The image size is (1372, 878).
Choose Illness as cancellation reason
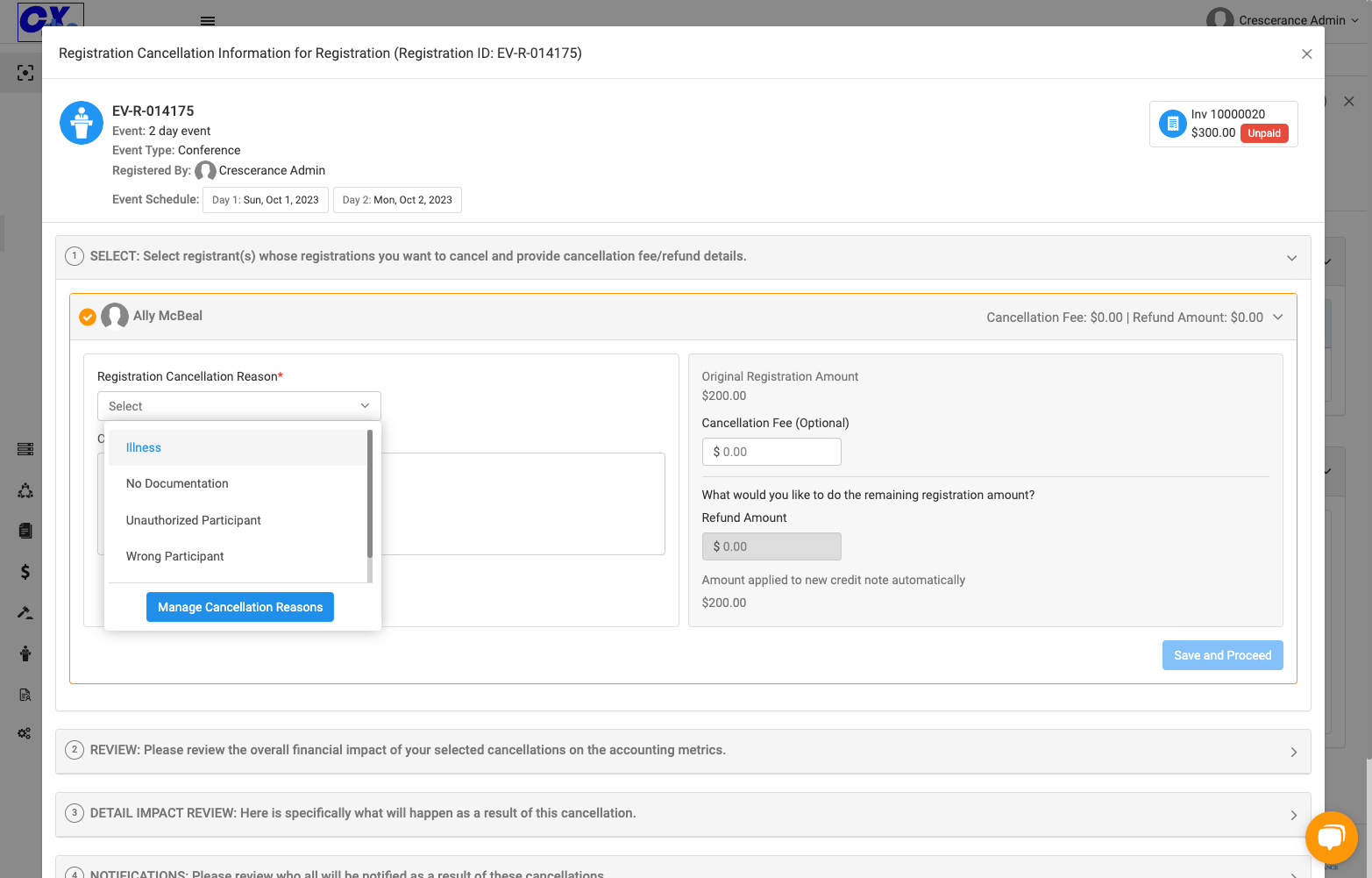(x=238, y=447)
